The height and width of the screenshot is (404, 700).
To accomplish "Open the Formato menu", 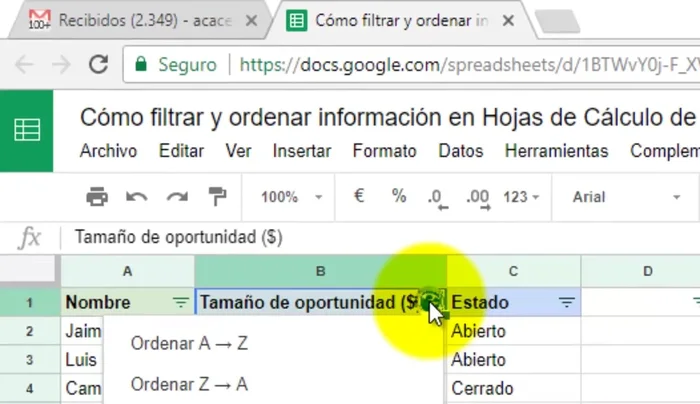I will point(384,151).
